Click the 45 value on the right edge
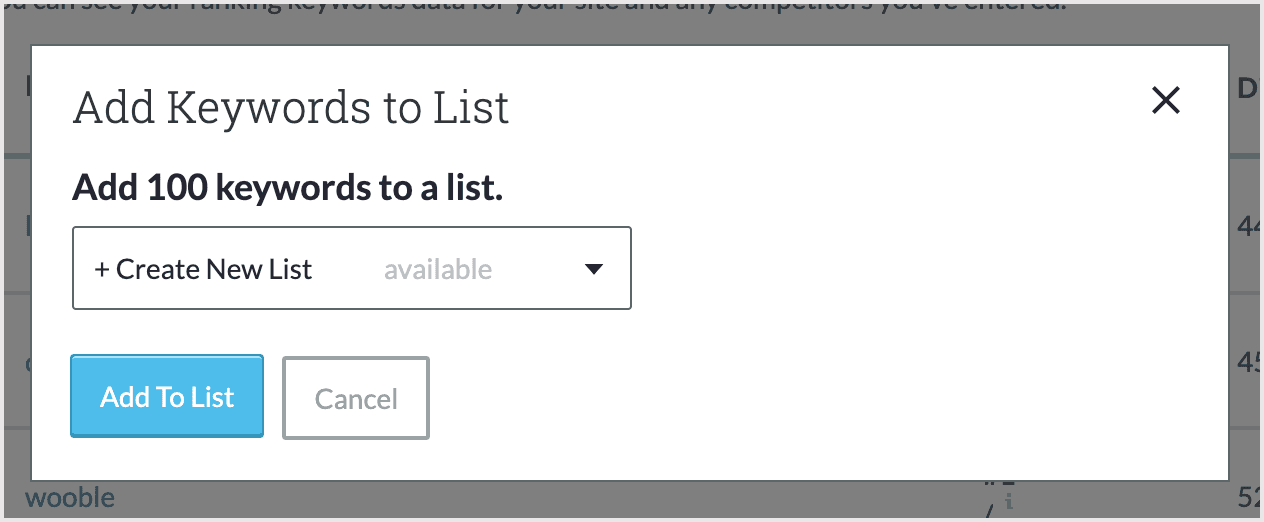Viewport: 1264px width, 522px height. (1248, 363)
